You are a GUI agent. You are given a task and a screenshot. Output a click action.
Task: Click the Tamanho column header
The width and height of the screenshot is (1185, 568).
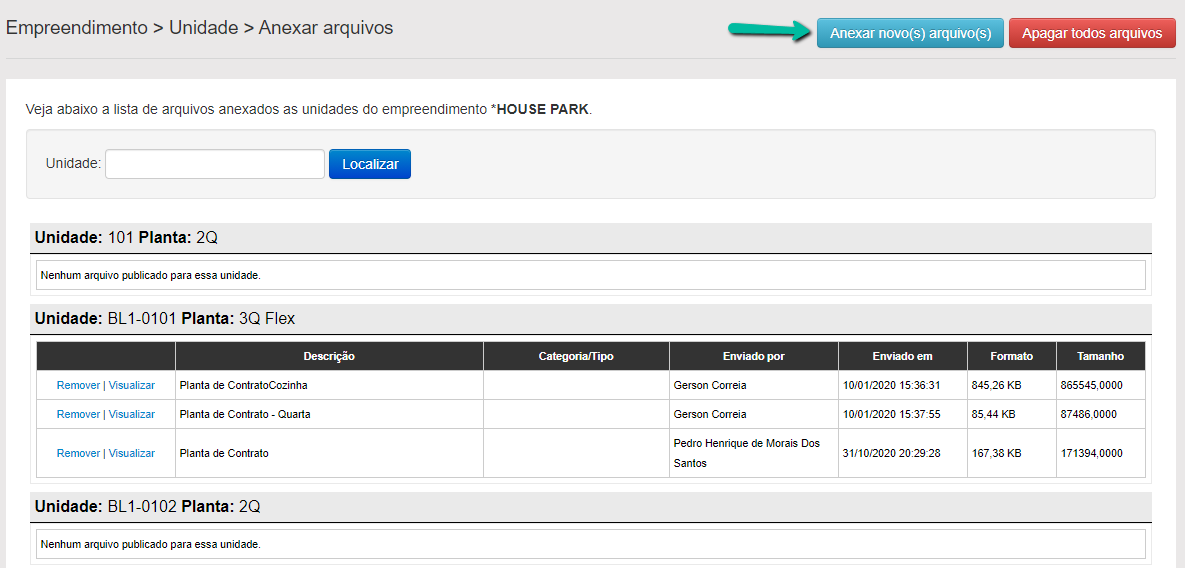click(1100, 356)
